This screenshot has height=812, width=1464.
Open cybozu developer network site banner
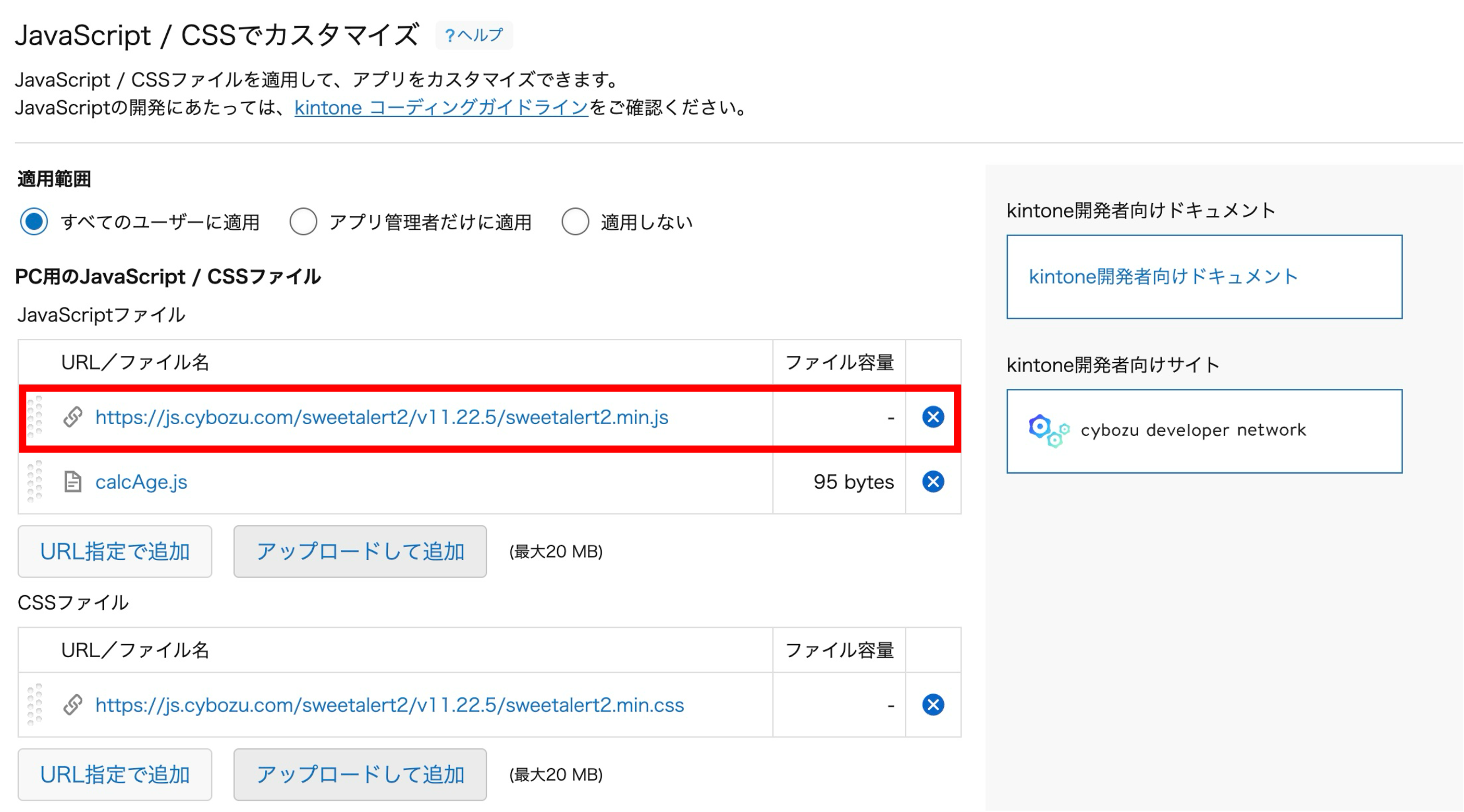(x=1204, y=430)
